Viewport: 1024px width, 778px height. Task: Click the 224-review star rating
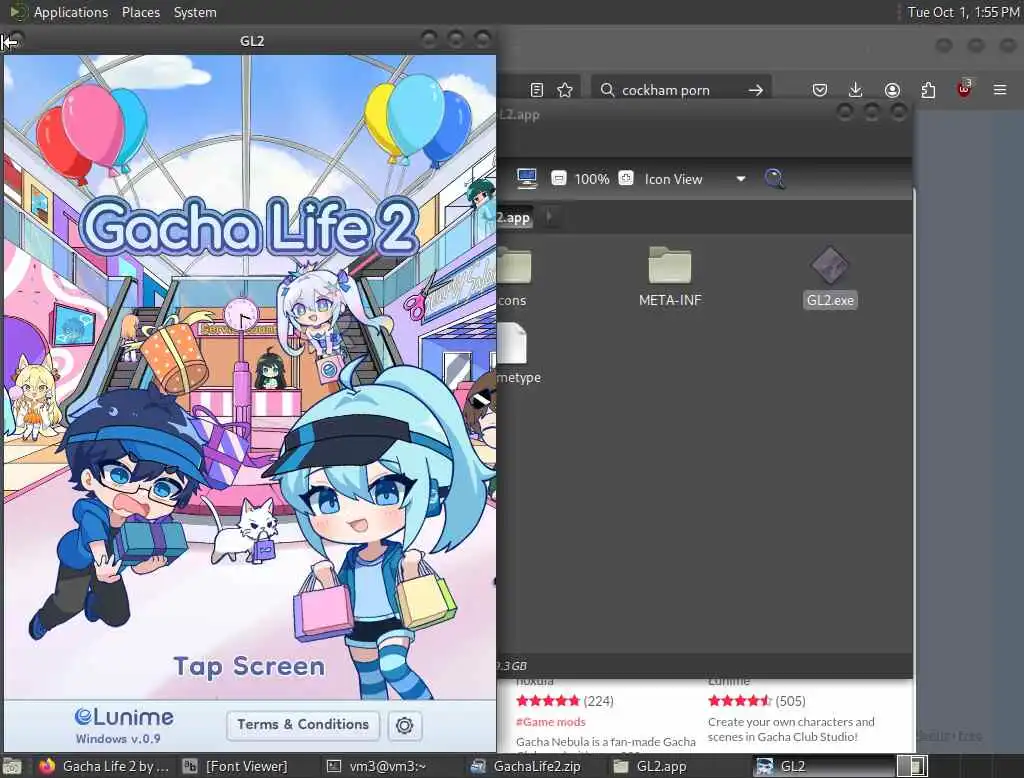(x=547, y=701)
